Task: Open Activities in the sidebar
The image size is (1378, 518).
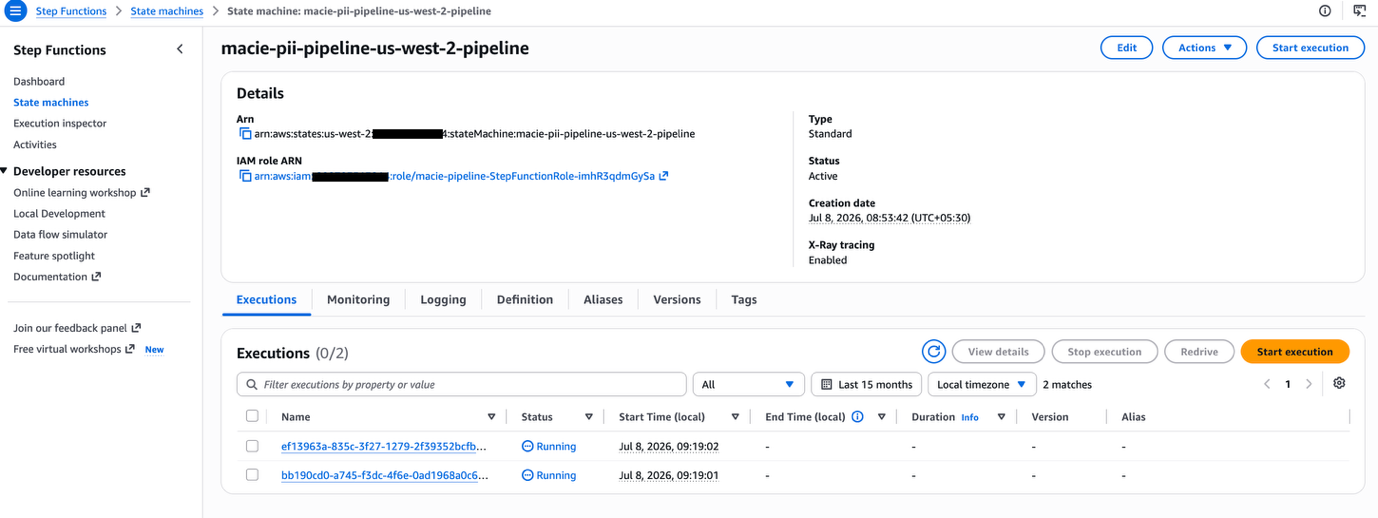Action: point(35,145)
